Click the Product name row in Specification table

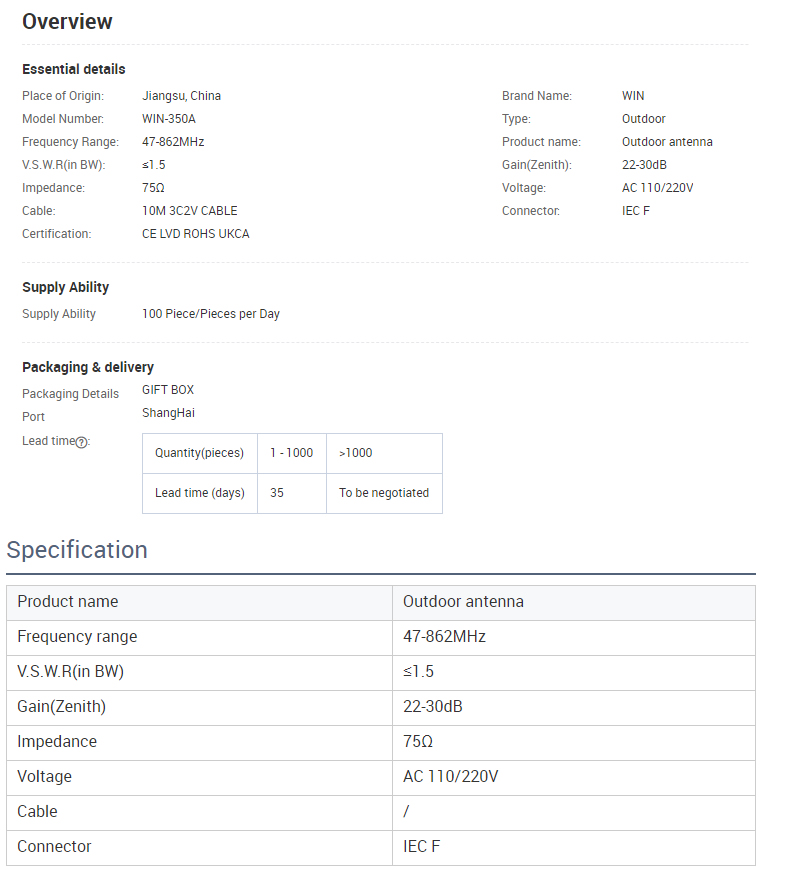68,602
